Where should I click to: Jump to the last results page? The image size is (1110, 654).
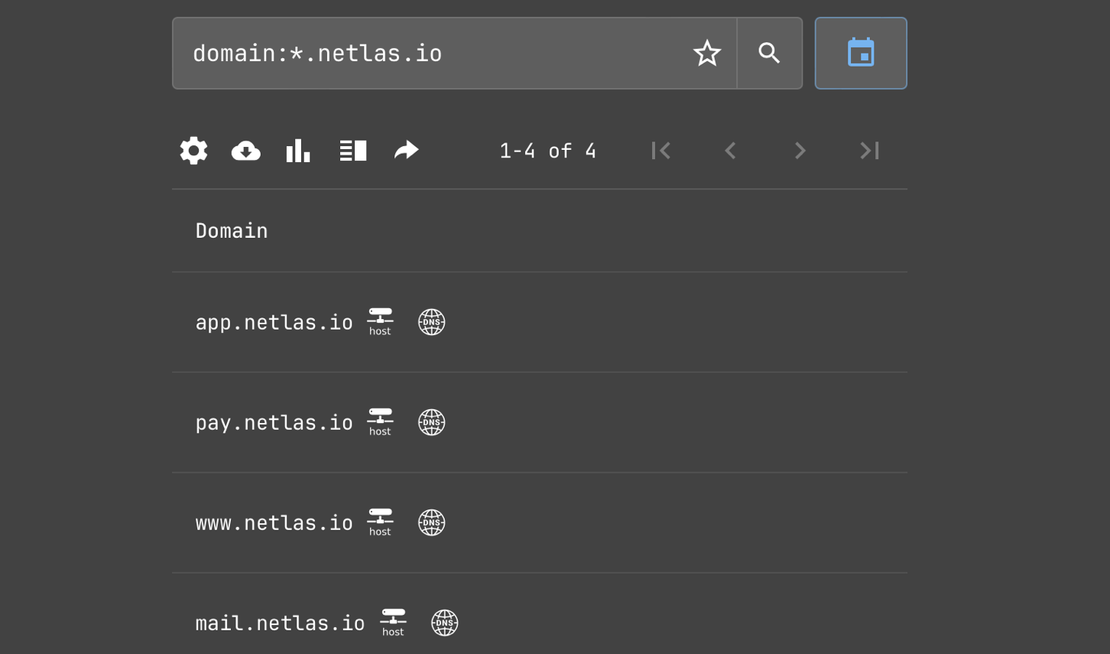tap(869, 150)
